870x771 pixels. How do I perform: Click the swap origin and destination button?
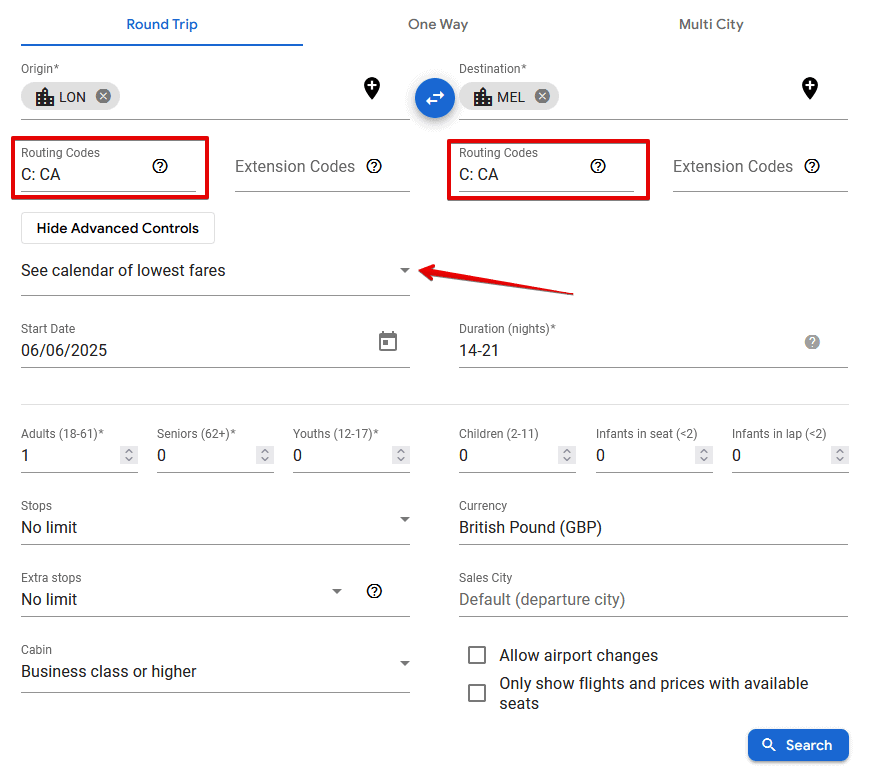[x=435, y=98]
